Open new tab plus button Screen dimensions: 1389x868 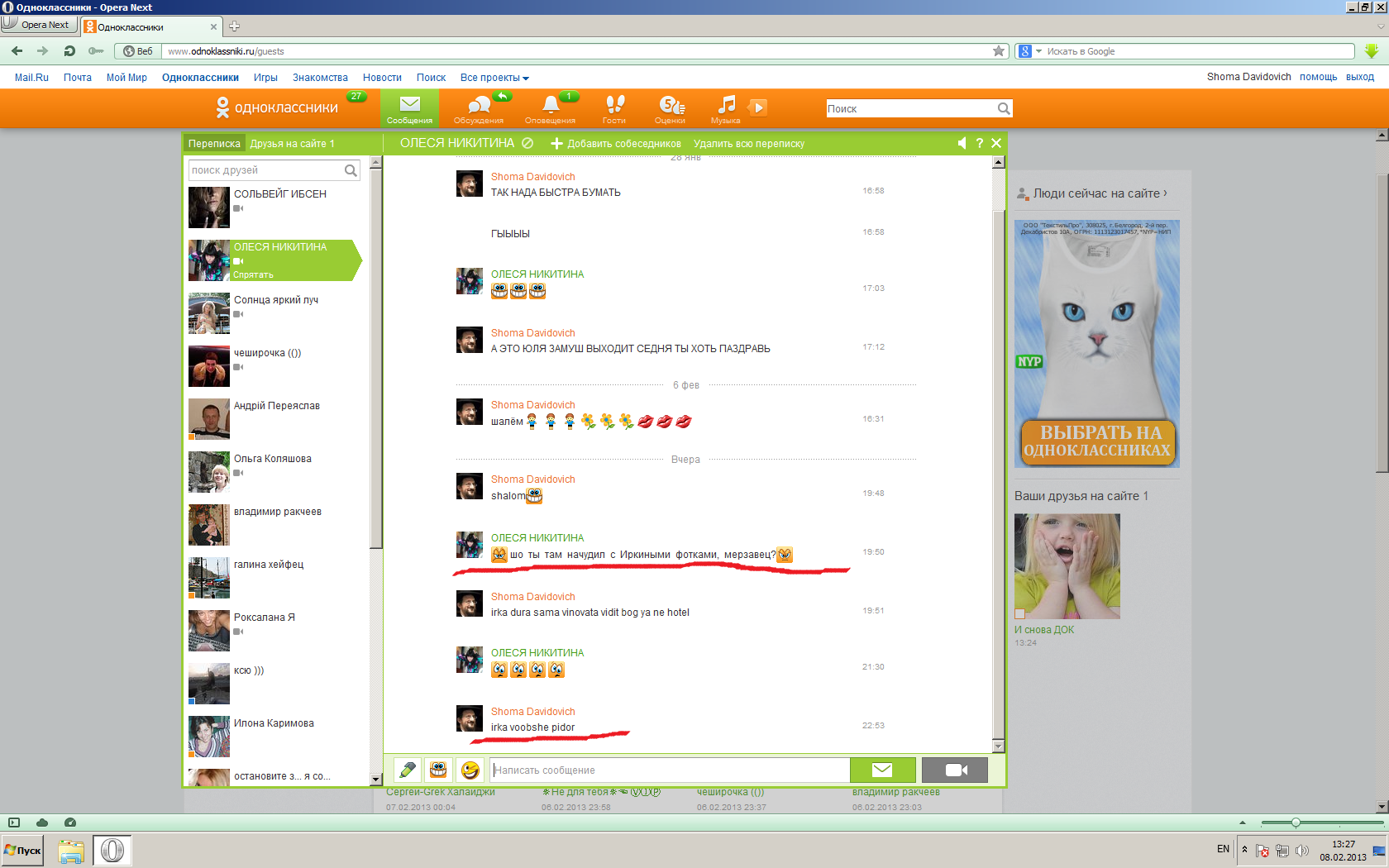234,26
